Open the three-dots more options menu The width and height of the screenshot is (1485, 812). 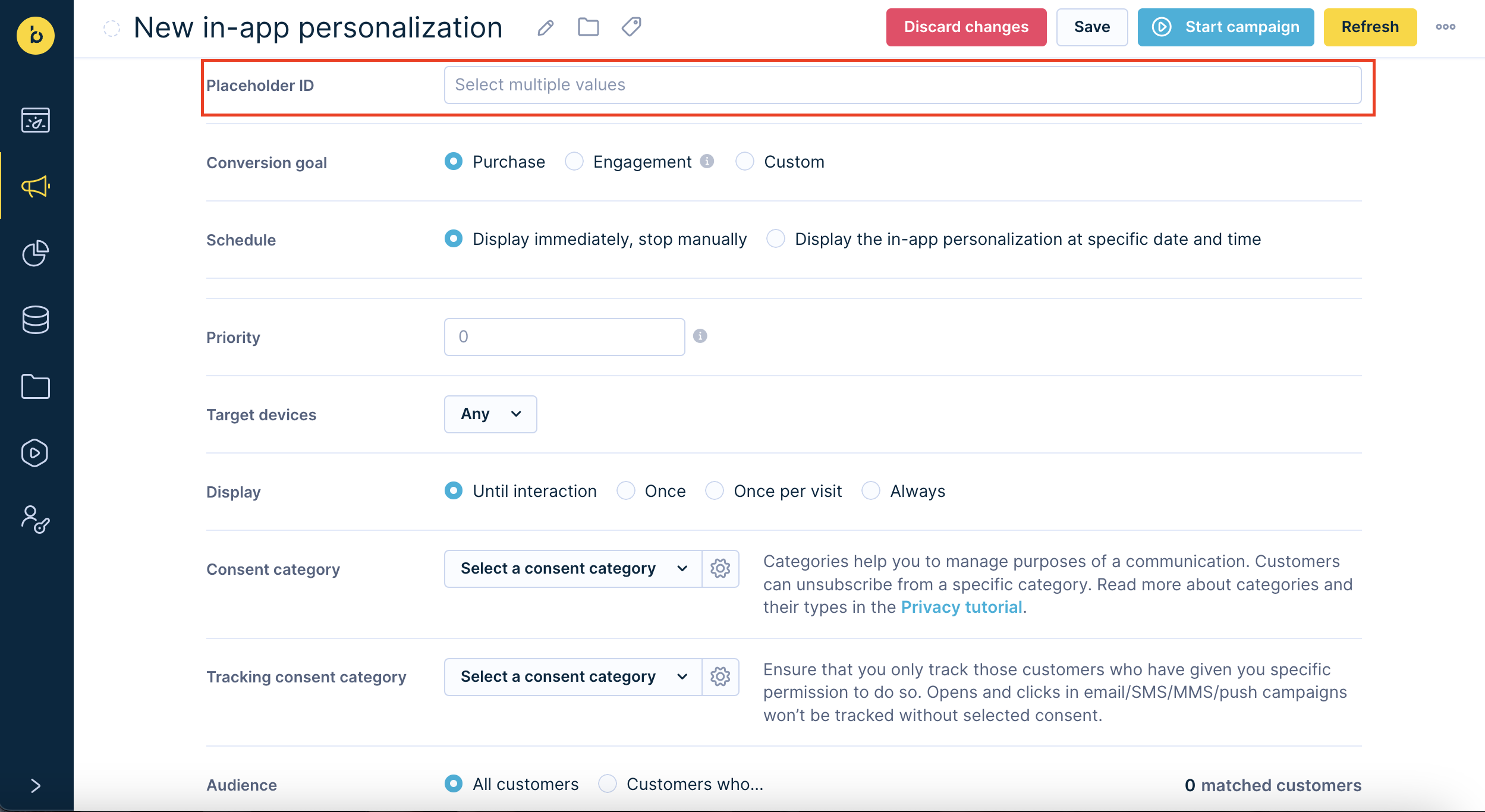[x=1445, y=27]
